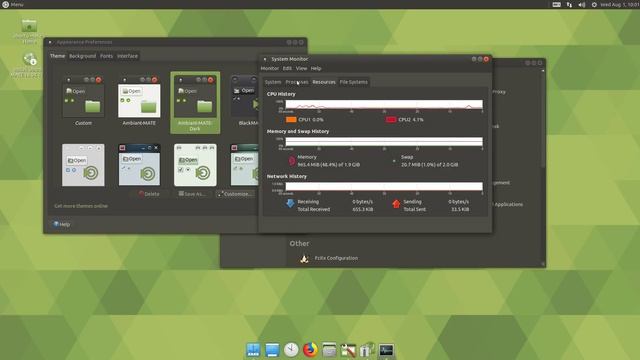
Task: Open the Menu in the top panel
Action: (13, 4)
